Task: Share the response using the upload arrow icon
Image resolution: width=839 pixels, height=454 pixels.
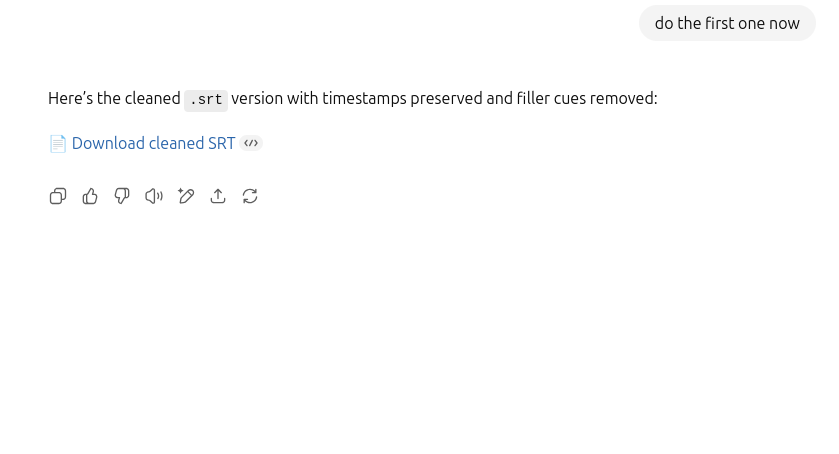Action: pyautogui.click(x=218, y=196)
